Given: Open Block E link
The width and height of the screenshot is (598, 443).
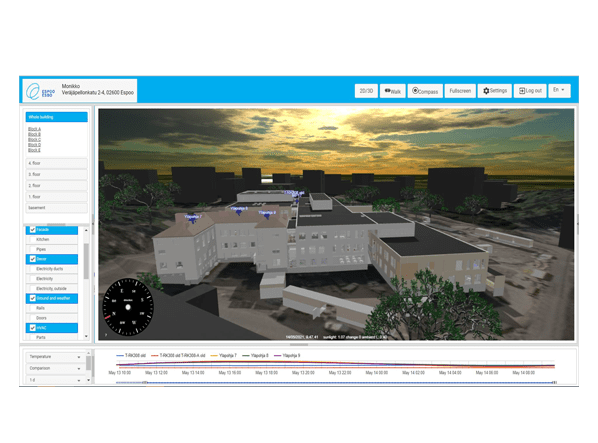Looking at the screenshot, I should point(34,150).
